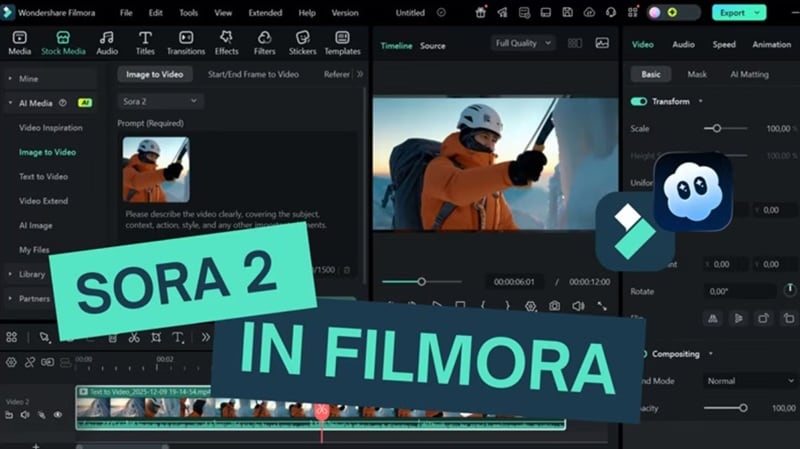Take a snapshot with the camera icon
Screen dimensions: 800x449
click(554, 306)
